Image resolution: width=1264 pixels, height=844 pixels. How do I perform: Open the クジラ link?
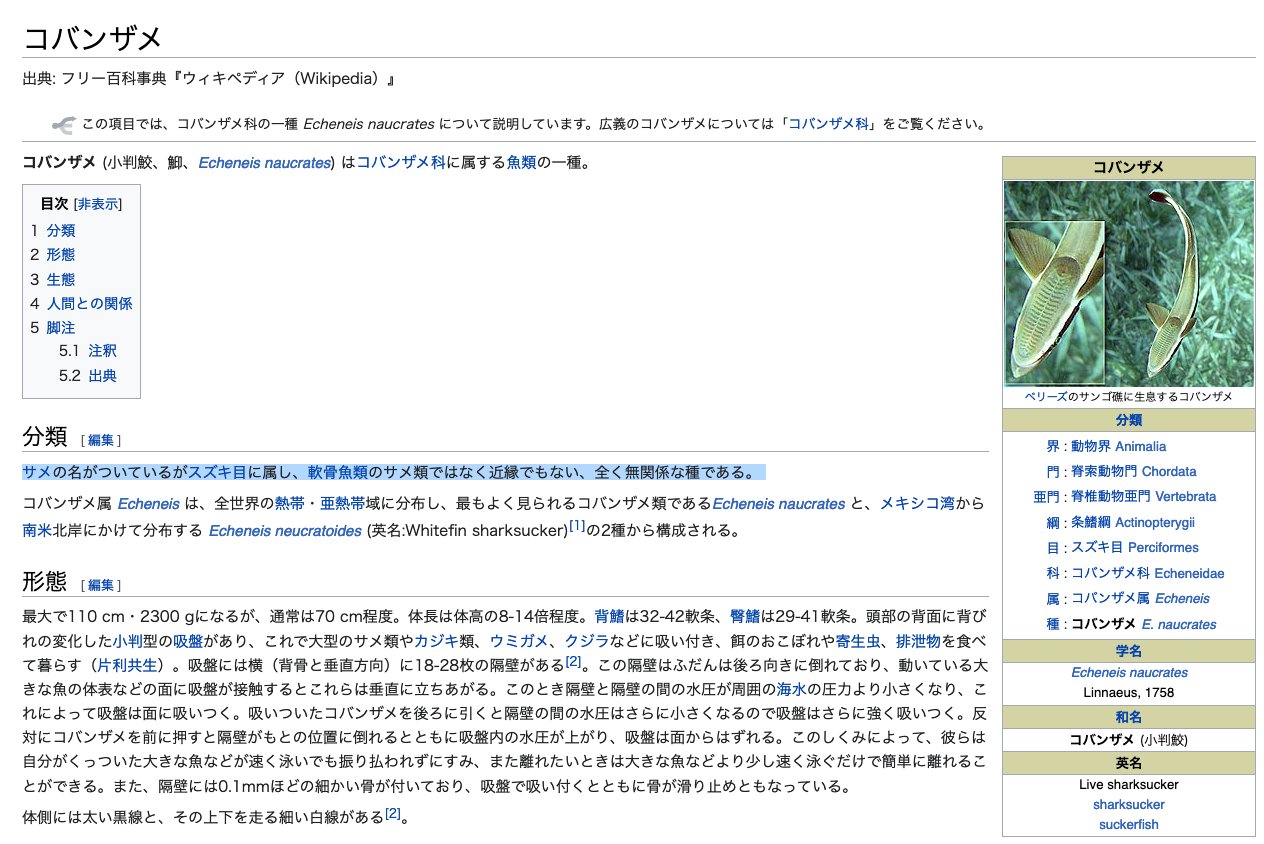pos(587,640)
